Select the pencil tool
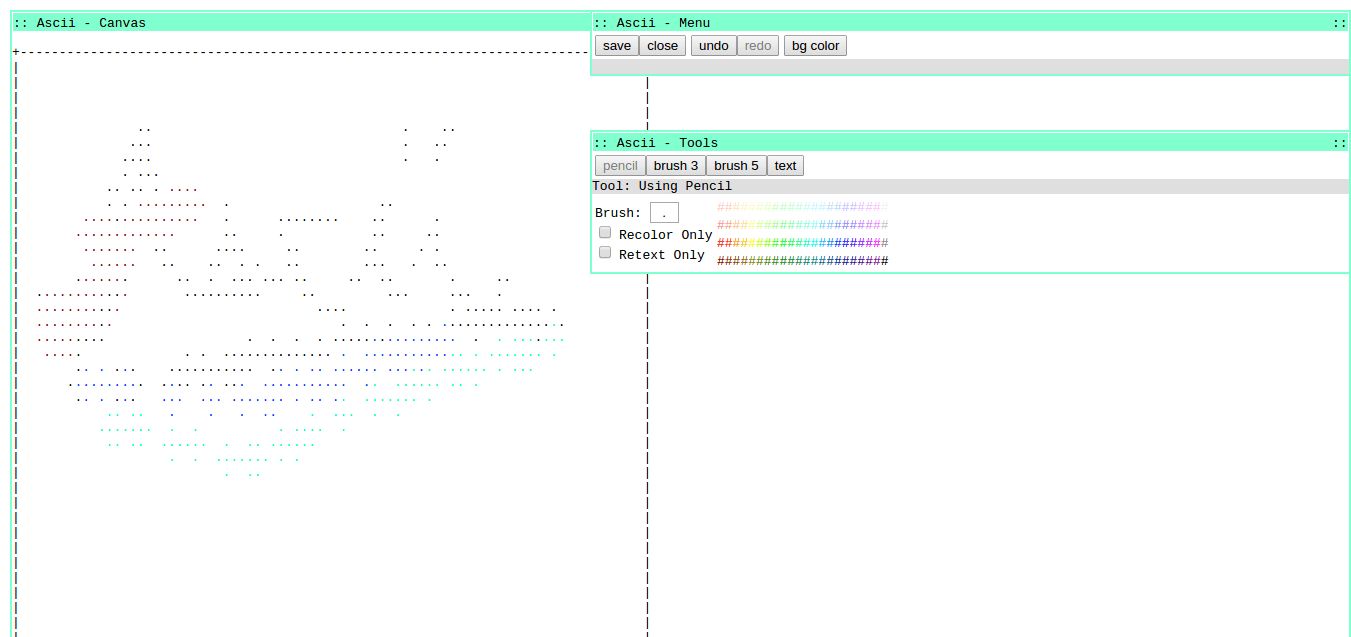Screen dimensions: 1351x637 [x=620, y=165]
